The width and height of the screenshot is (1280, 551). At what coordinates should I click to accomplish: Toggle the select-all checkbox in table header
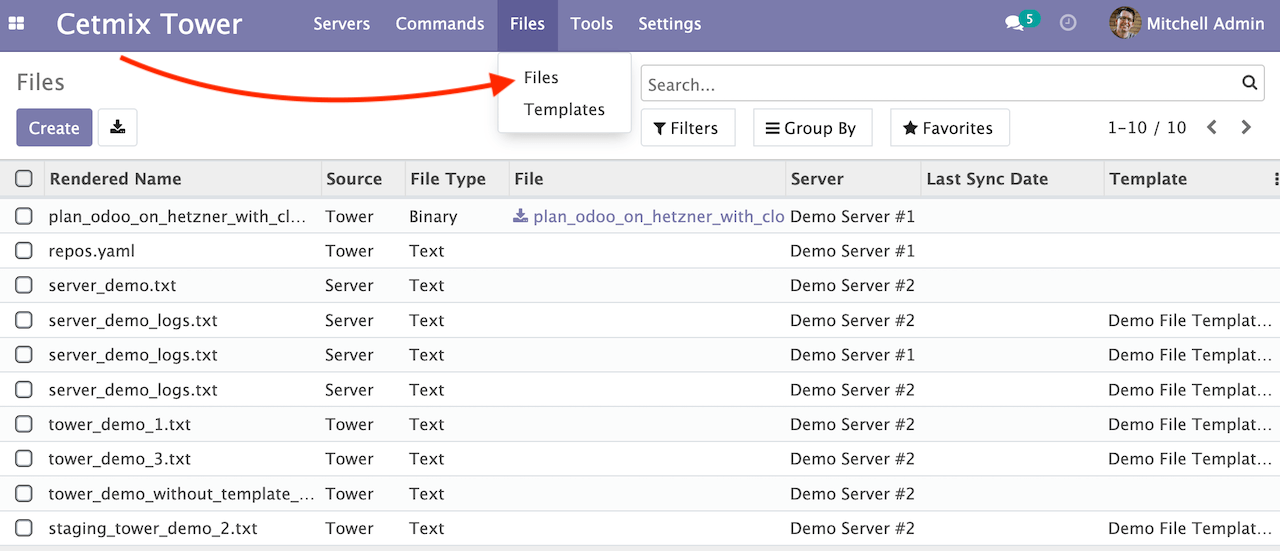click(24, 179)
